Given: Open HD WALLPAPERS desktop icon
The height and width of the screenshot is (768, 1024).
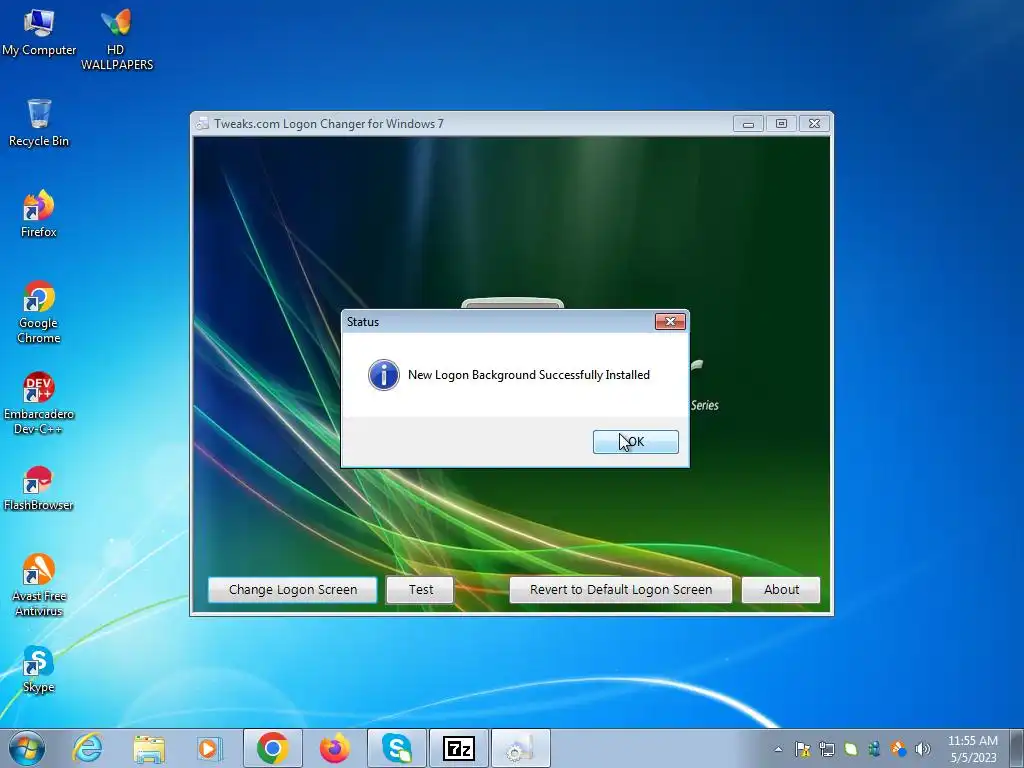Looking at the screenshot, I should pyautogui.click(x=116, y=39).
